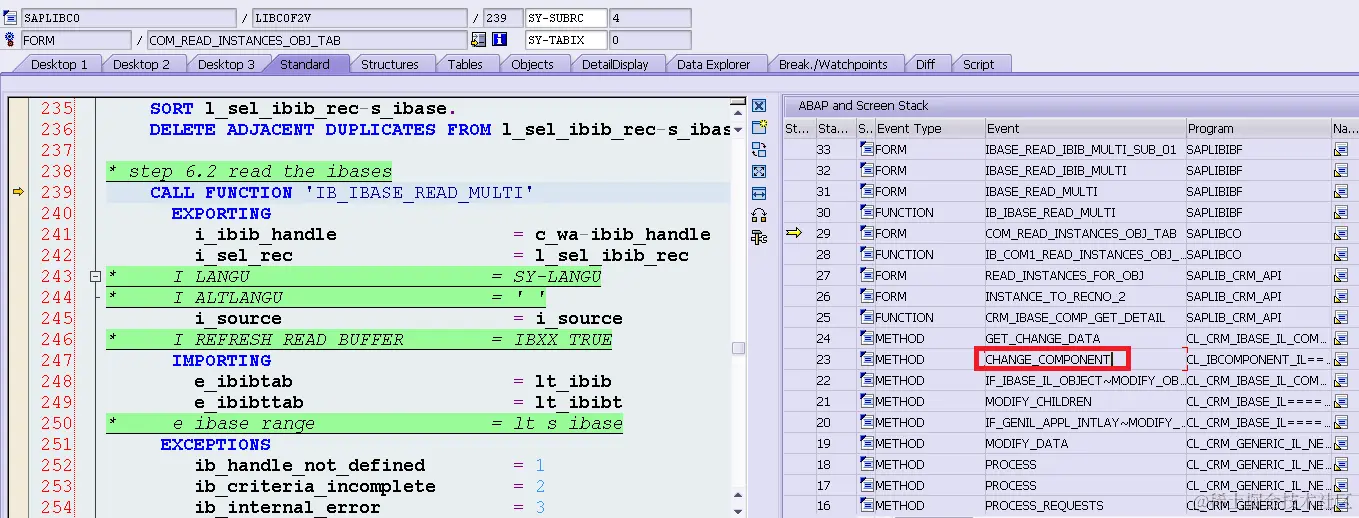Click the headset services icon on side toolbar

coord(759,215)
